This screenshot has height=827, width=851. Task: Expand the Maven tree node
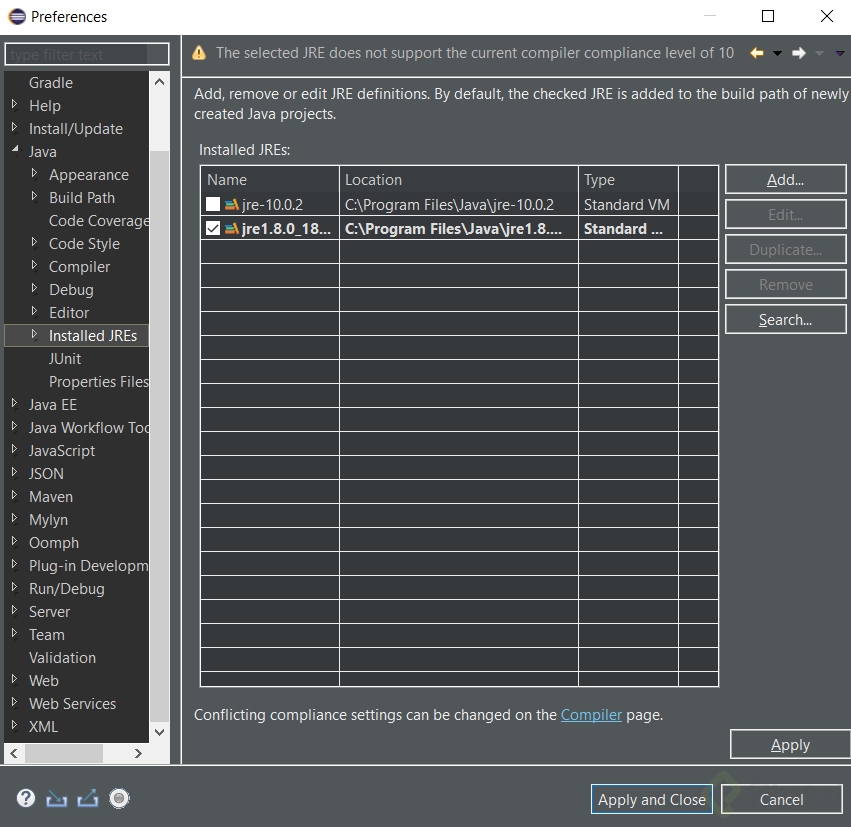coord(15,495)
